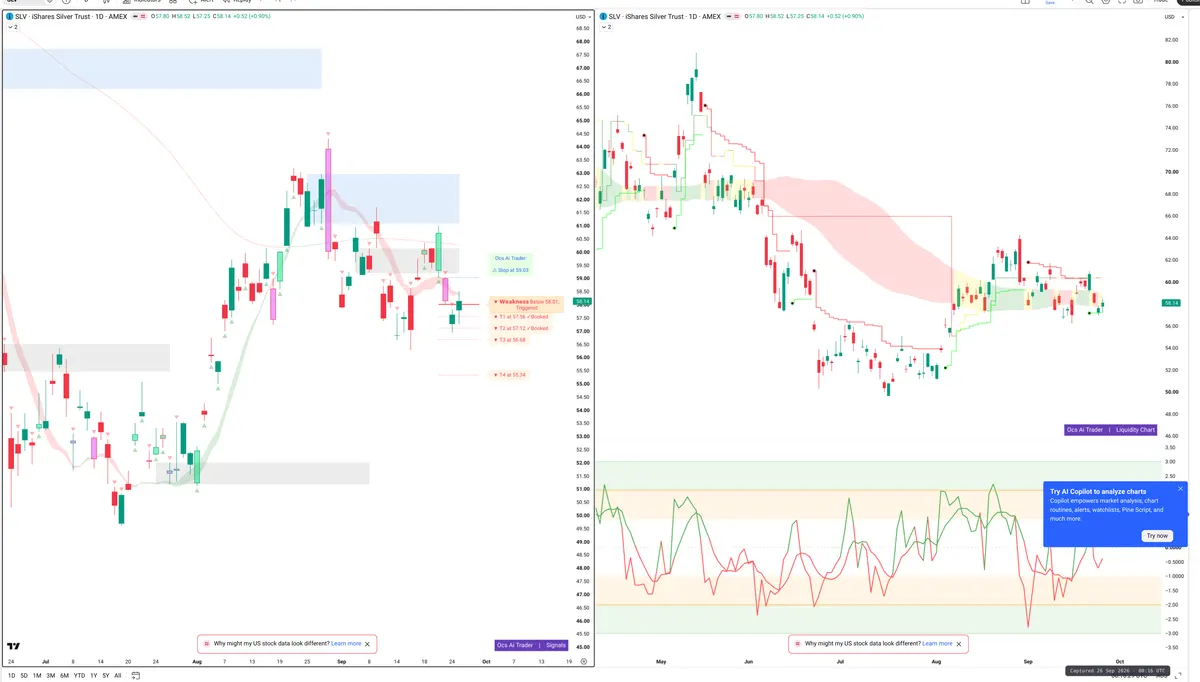This screenshot has height=682, width=1200.
Task: Click the flag icon in left chart notice
Action: [206, 644]
